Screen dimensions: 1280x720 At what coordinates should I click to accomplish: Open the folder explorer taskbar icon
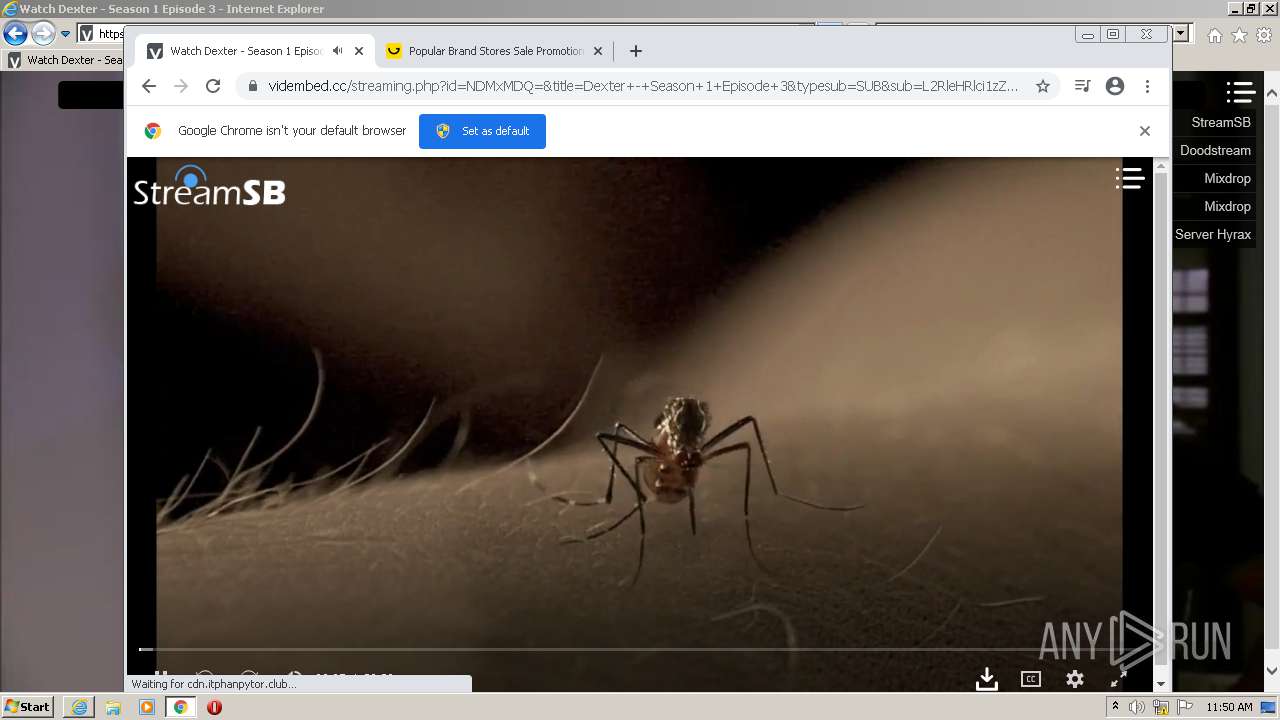pos(113,707)
